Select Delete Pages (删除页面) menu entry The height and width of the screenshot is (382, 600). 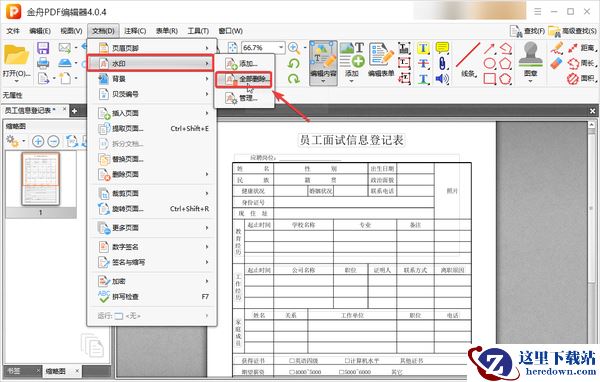click(152, 175)
